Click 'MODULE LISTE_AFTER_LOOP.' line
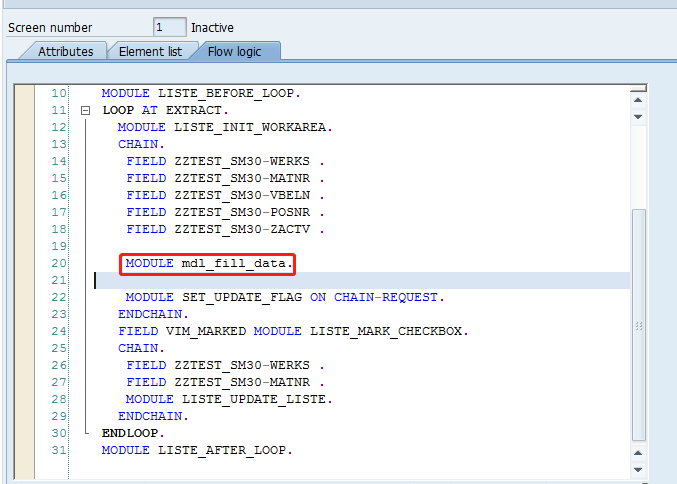Image resolution: width=677 pixels, height=484 pixels. (197, 450)
